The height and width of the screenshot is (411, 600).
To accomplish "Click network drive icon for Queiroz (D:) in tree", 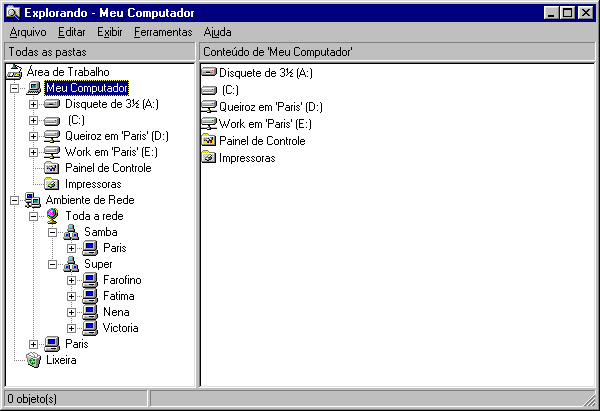I will [x=52, y=136].
